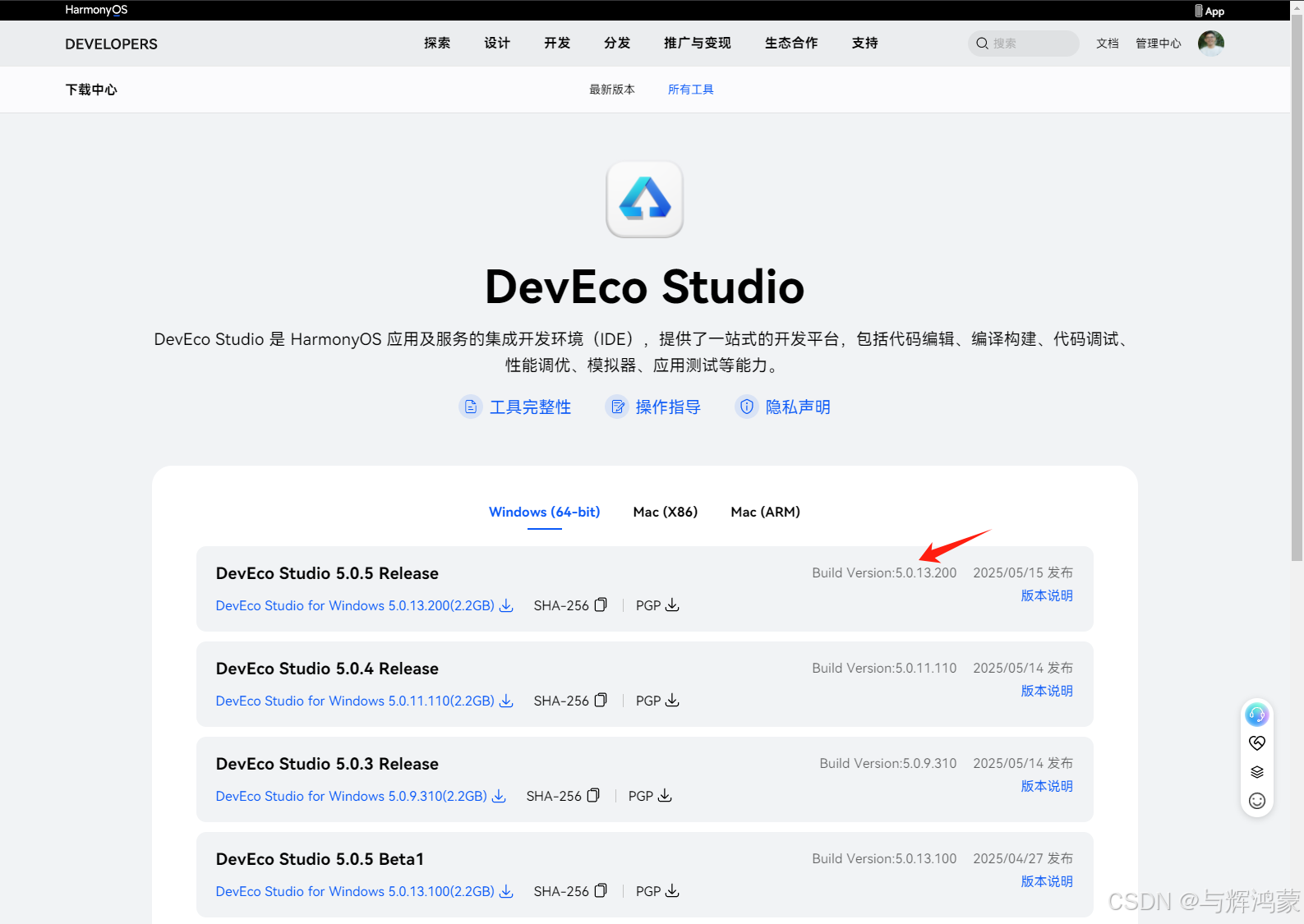This screenshot has width=1304, height=924.
Task: Open 版本说明 for 5.0.3 Release
Action: [x=1047, y=786]
